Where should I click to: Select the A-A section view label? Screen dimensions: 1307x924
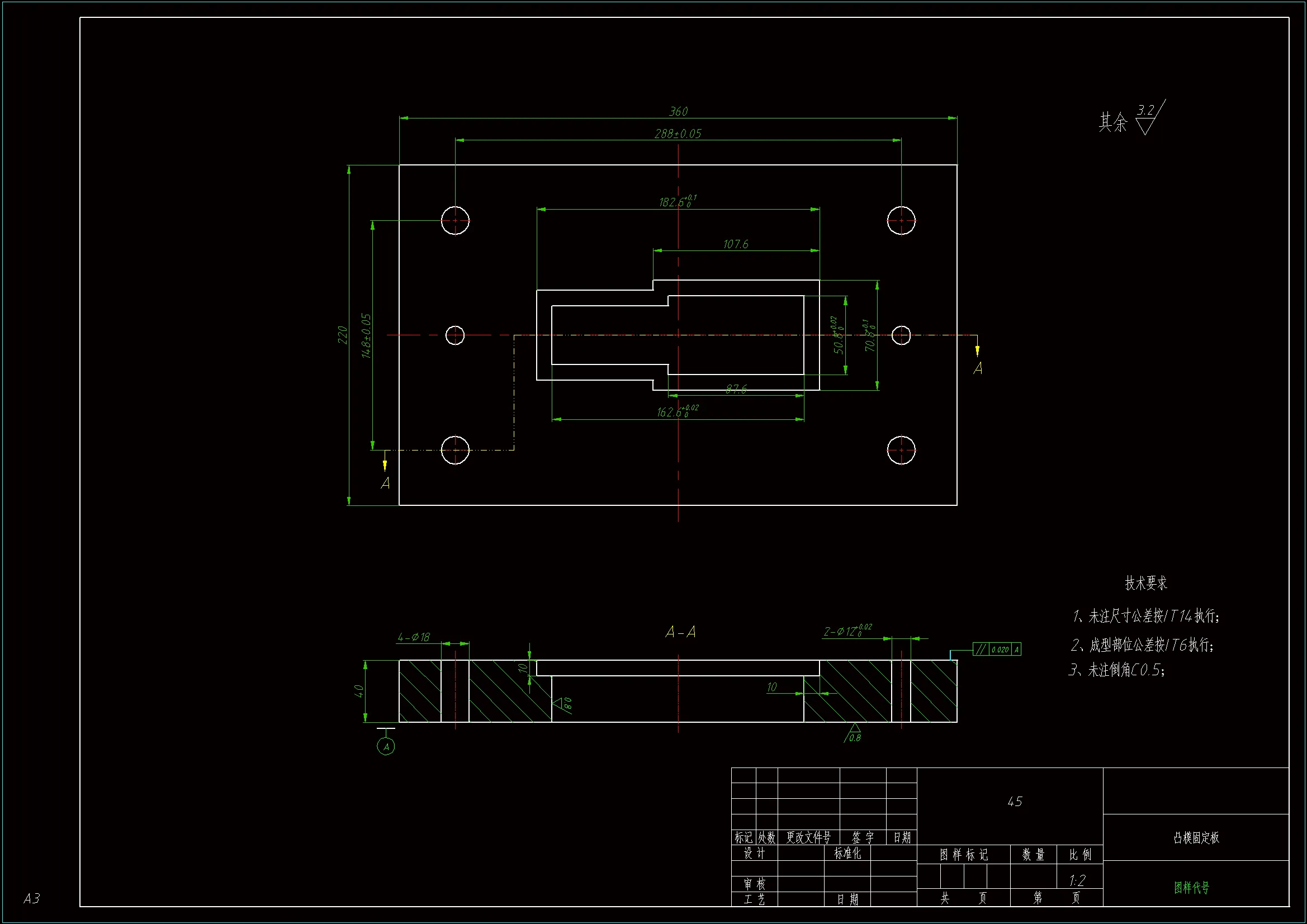click(x=680, y=632)
